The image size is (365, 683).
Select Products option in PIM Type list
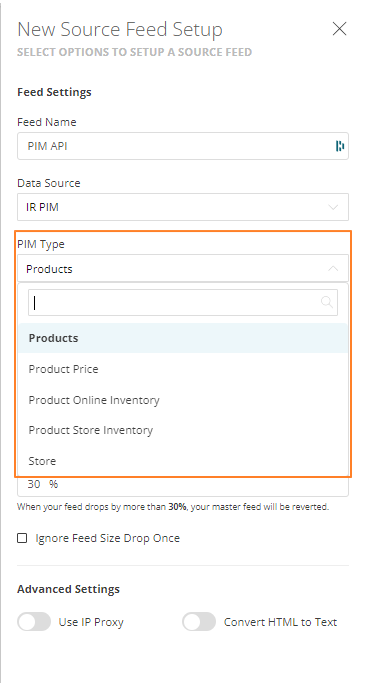click(x=183, y=338)
